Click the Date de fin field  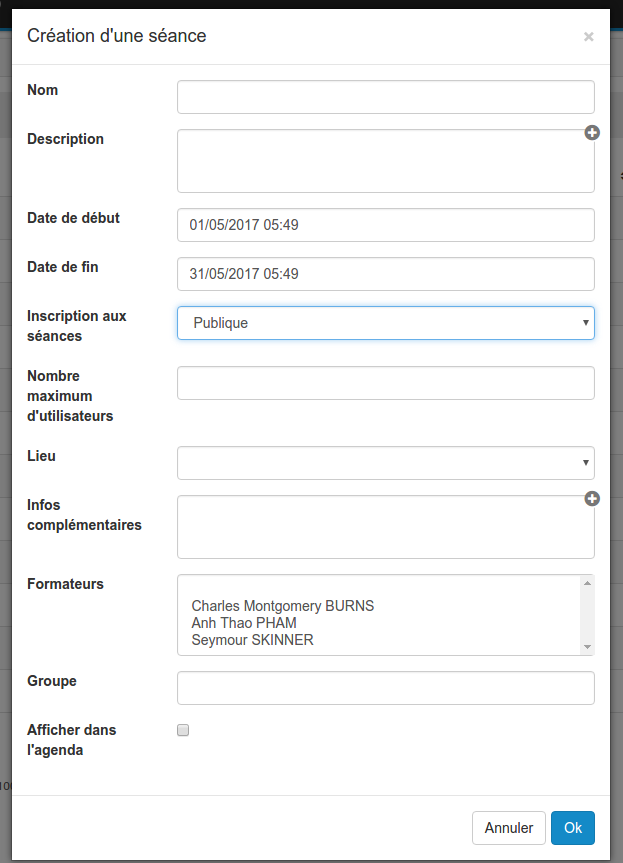386,274
